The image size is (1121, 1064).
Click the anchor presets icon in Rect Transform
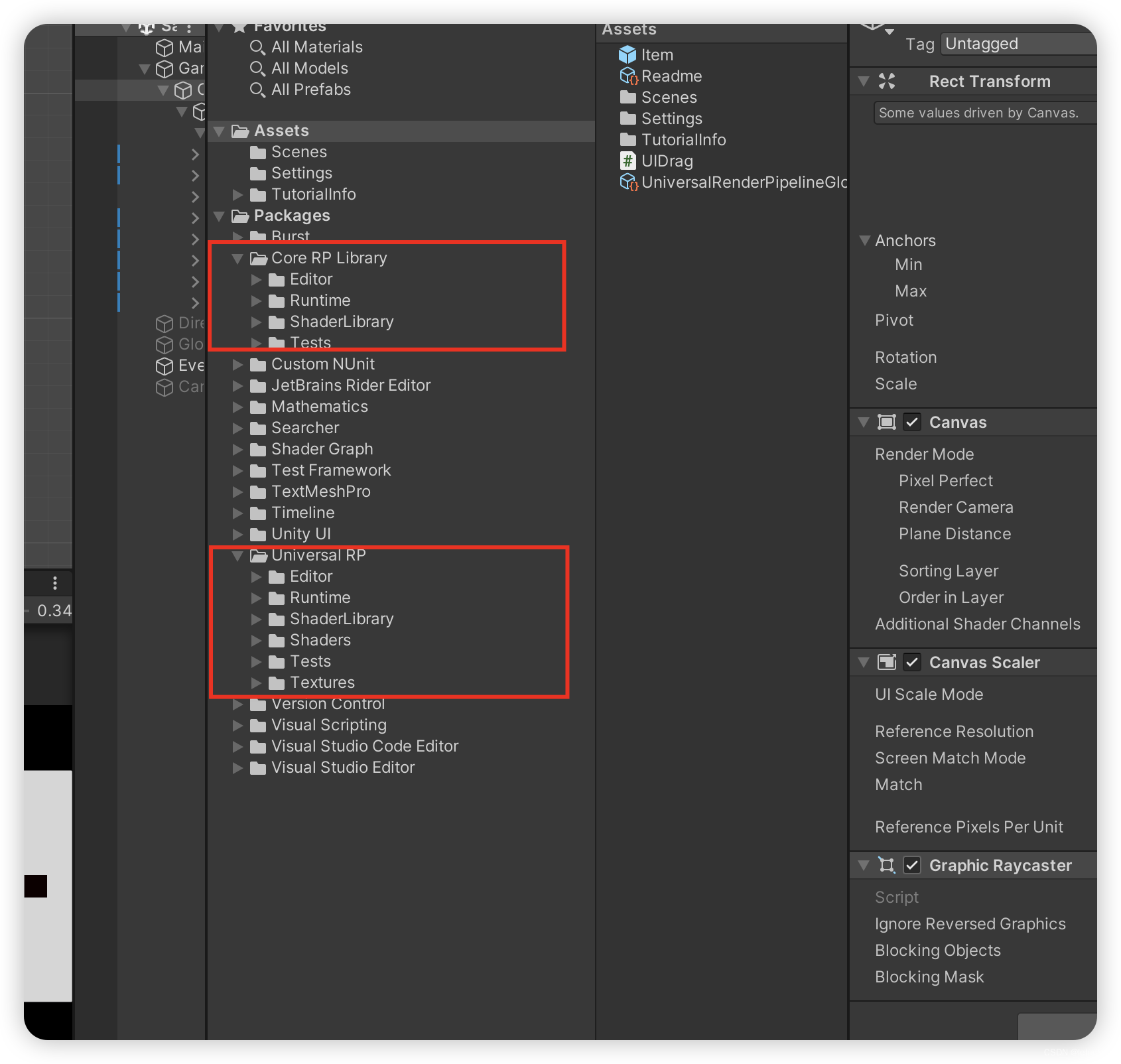(x=887, y=81)
